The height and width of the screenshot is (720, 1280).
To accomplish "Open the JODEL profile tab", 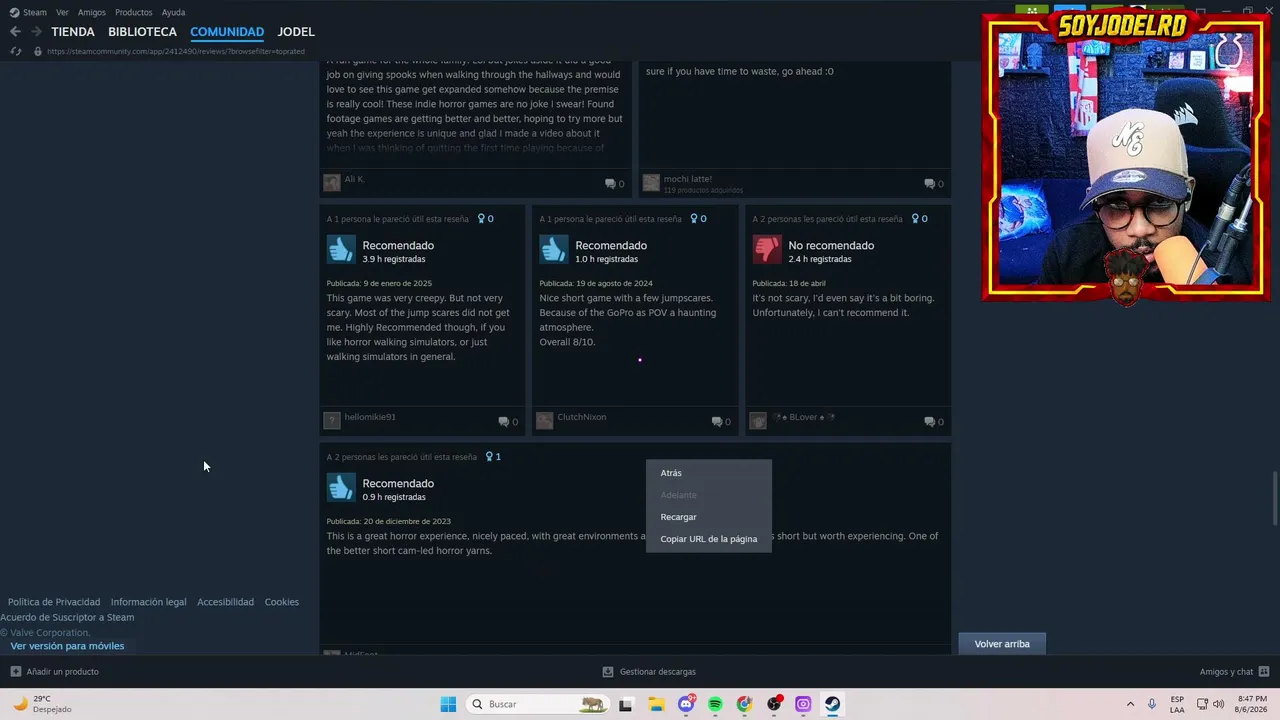I will click(x=296, y=32).
